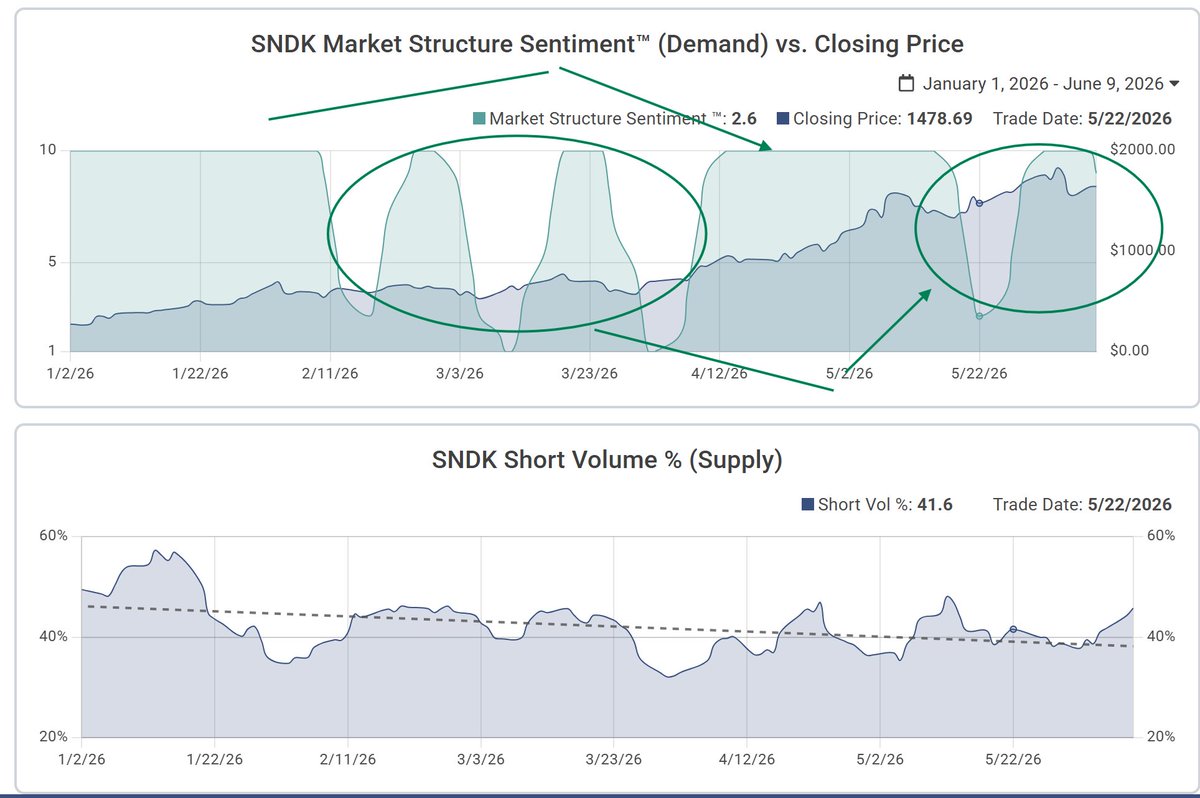Viewport: 1200px width, 798px height.
Task: Click the '1/2/26' x-axis label on the sentiment chart
Action: coord(71,373)
